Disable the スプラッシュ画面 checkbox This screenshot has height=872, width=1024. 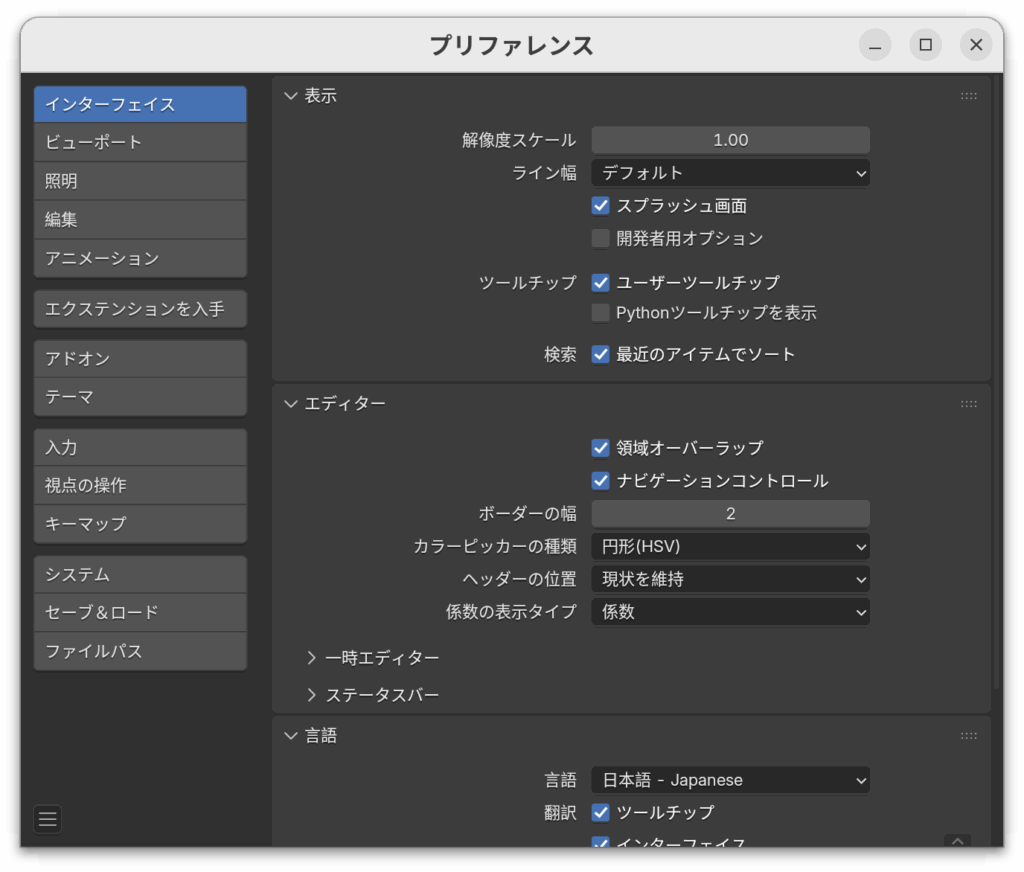click(600, 206)
